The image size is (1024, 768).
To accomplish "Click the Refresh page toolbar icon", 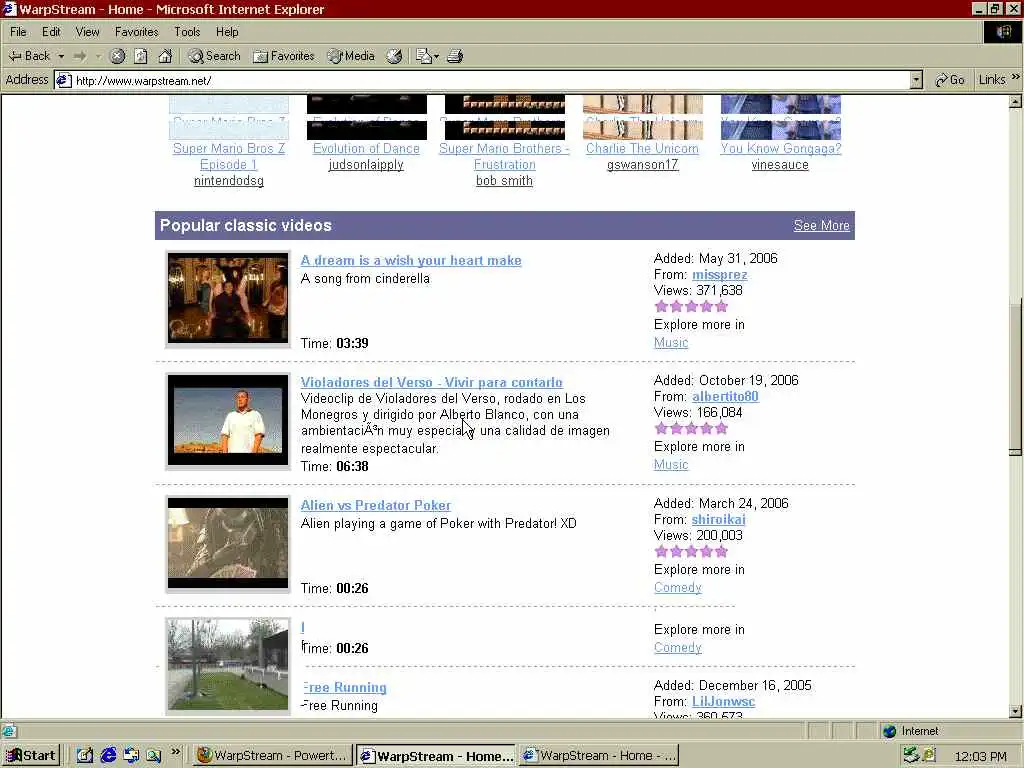I will coord(141,56).
